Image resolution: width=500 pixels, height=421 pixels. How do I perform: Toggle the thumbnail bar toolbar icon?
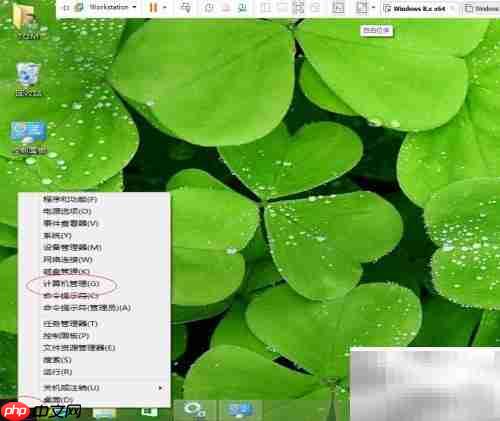(282, 7)
